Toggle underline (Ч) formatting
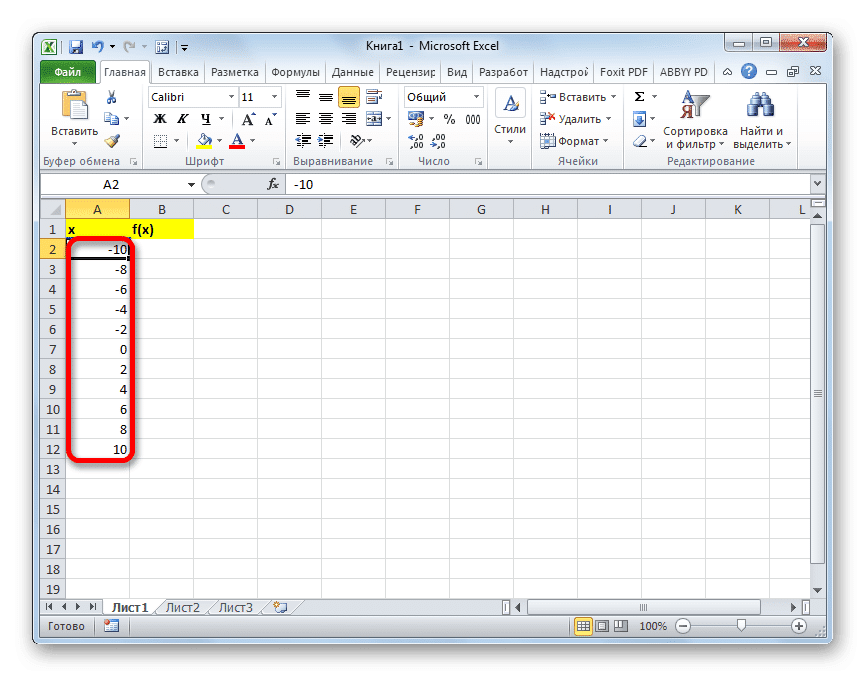 tap(206, 119)
